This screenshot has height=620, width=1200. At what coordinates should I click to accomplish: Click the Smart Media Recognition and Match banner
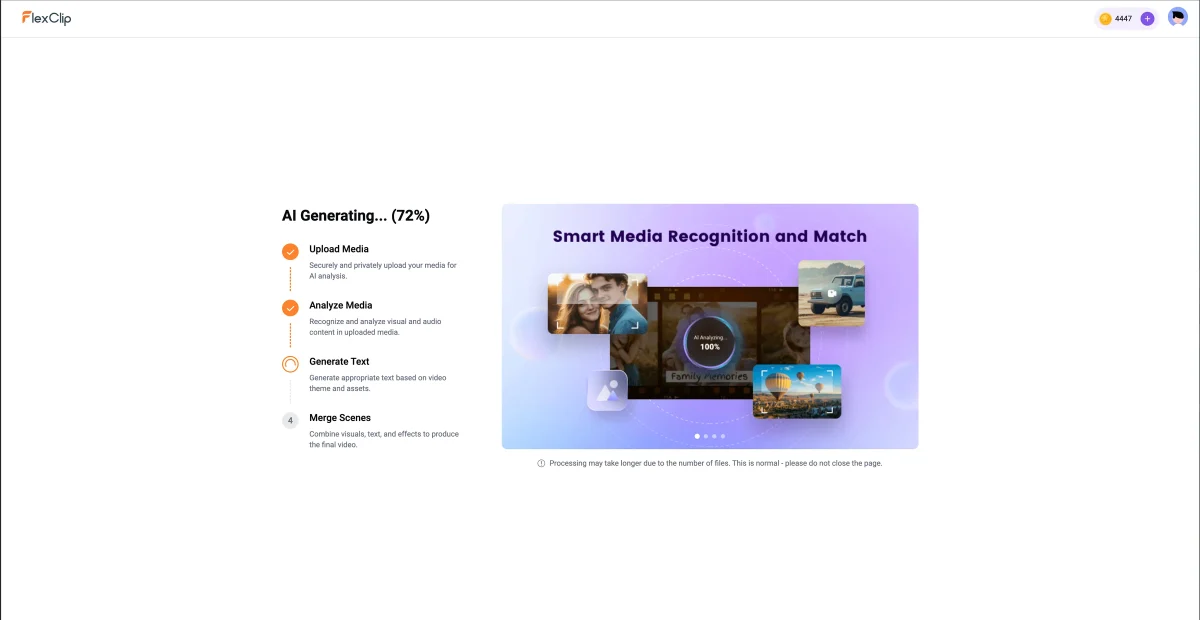[710, 236]
